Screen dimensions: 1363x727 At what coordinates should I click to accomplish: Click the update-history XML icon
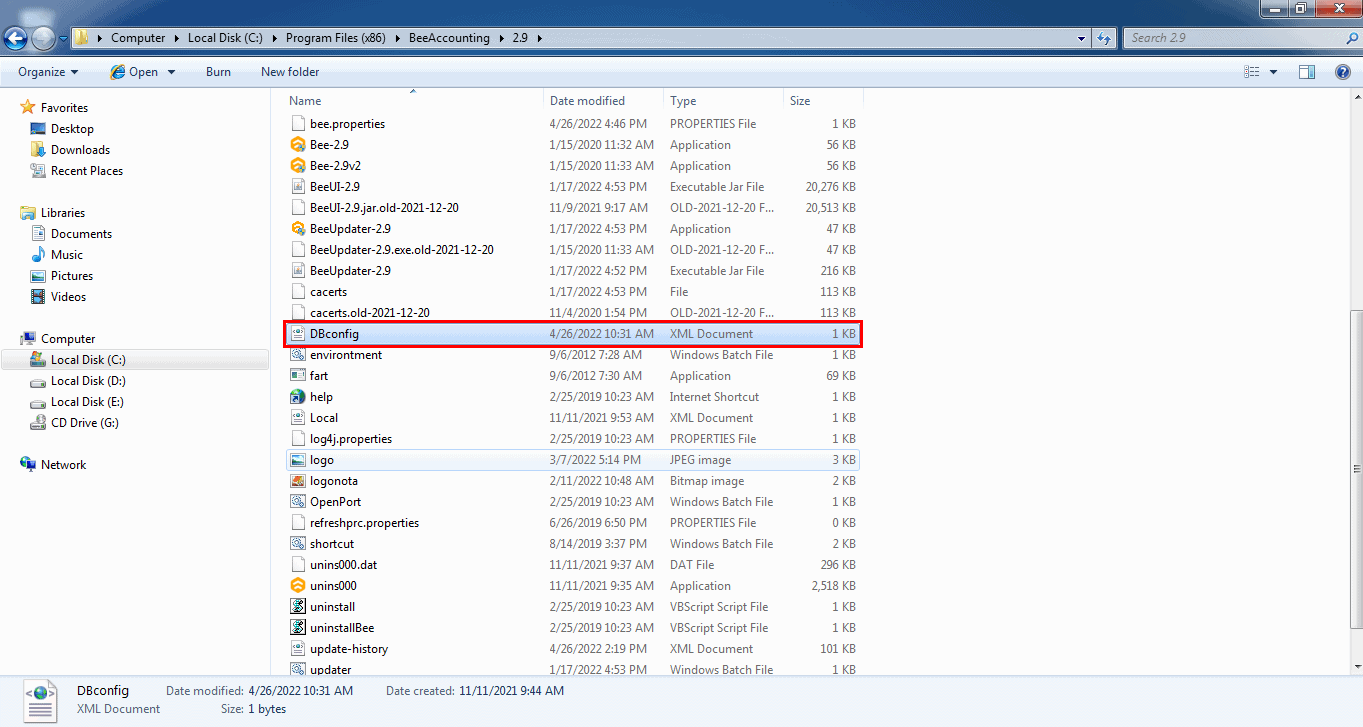pos(297,649)
